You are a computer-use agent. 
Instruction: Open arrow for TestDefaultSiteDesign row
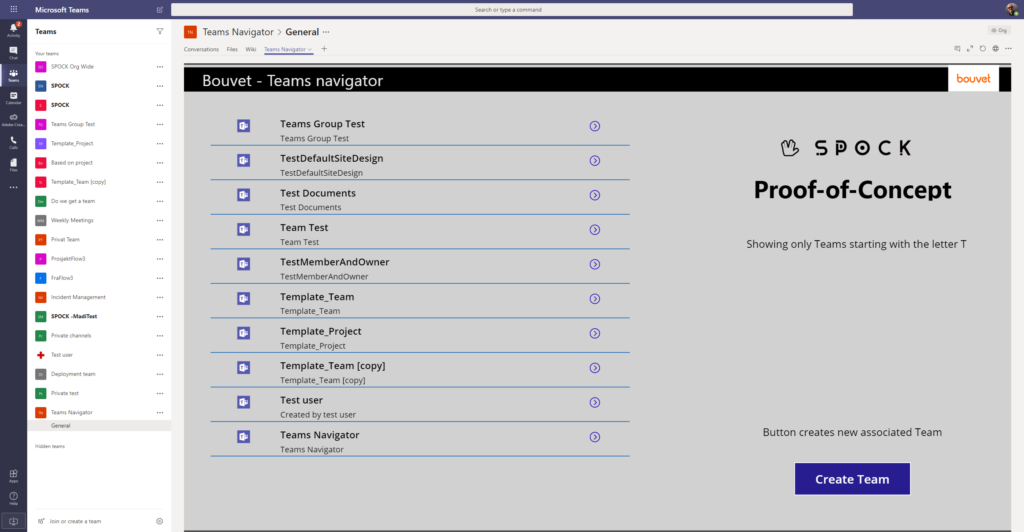[x=594, y=161]
